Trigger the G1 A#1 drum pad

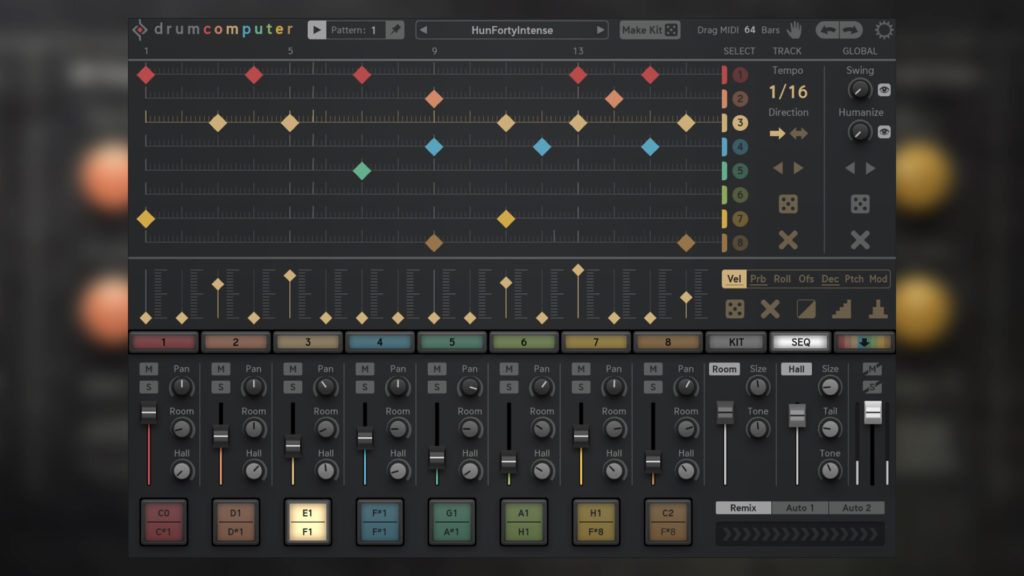click(451, 522)
